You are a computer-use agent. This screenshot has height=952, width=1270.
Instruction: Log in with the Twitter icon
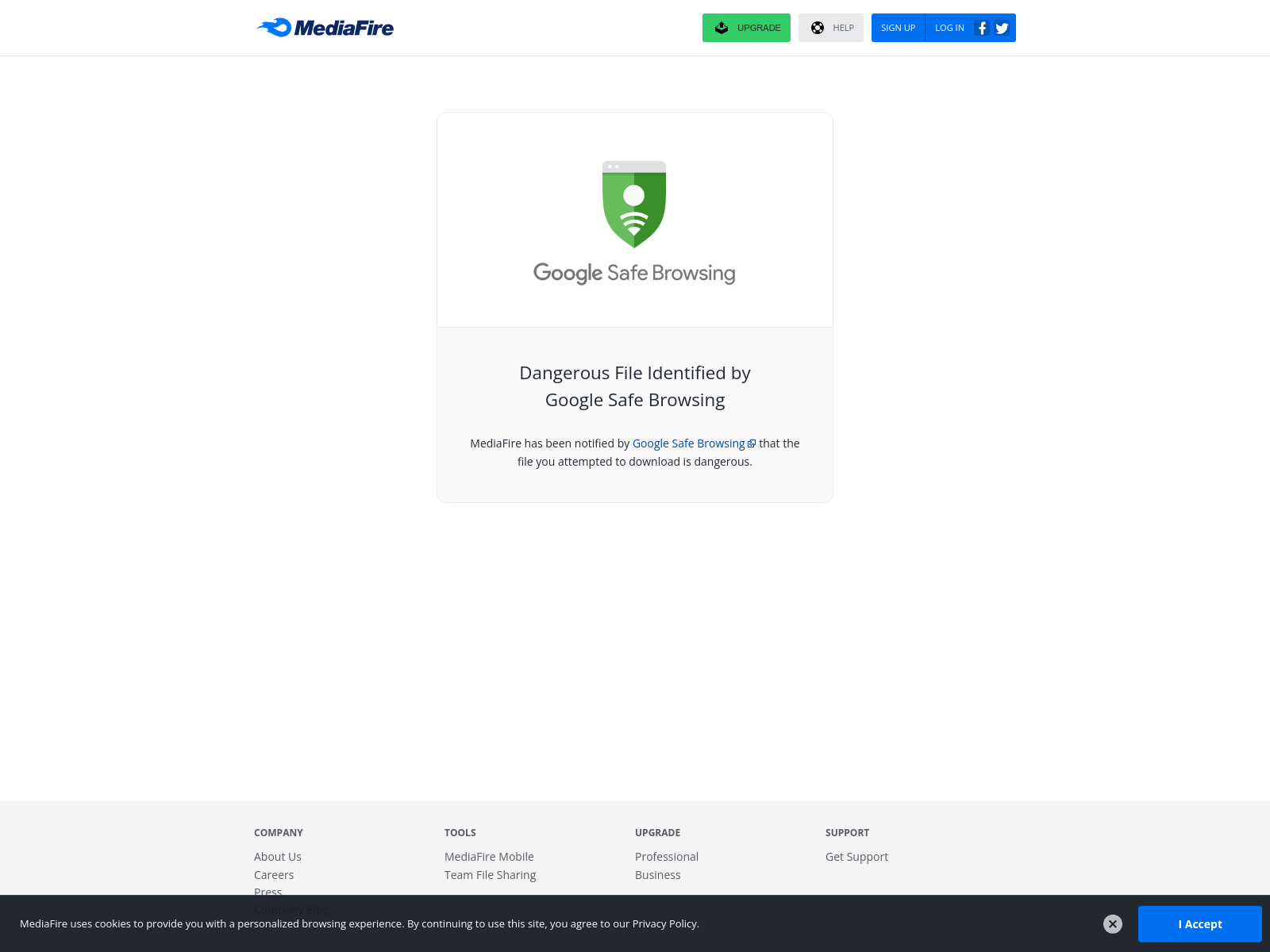click(1002, 28)
